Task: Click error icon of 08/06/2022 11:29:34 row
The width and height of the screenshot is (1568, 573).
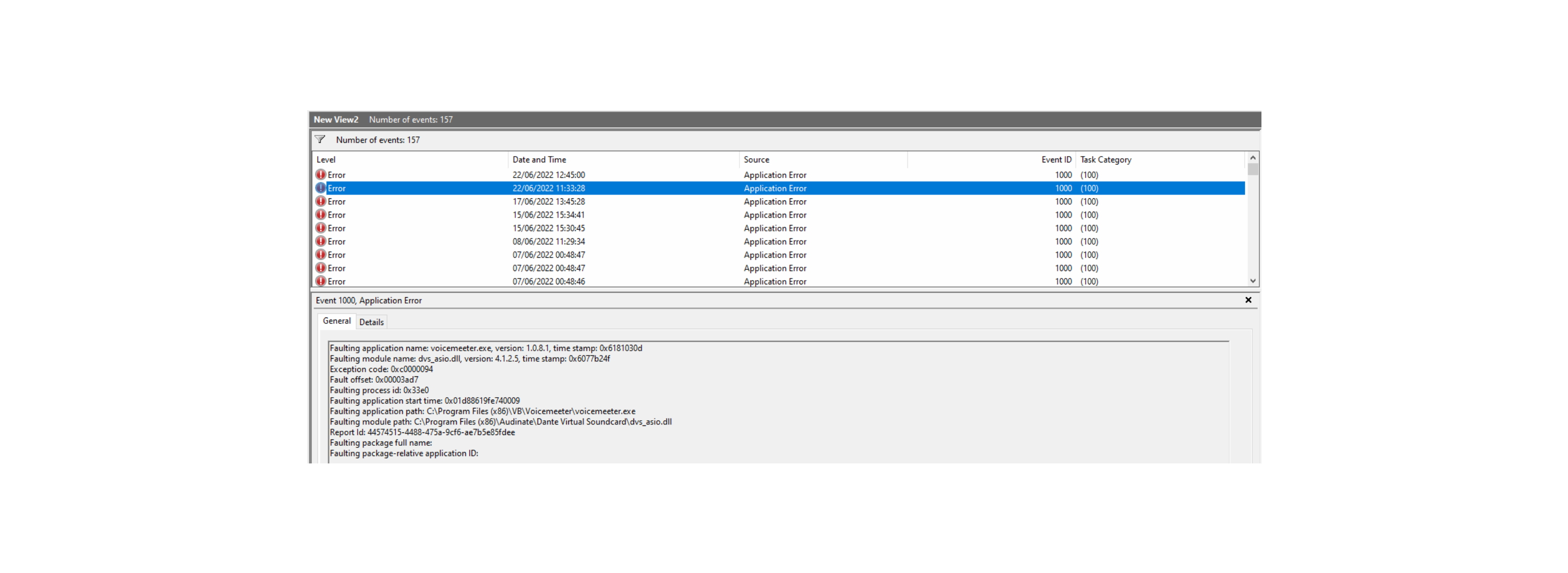Action: [x=321, y=242]
